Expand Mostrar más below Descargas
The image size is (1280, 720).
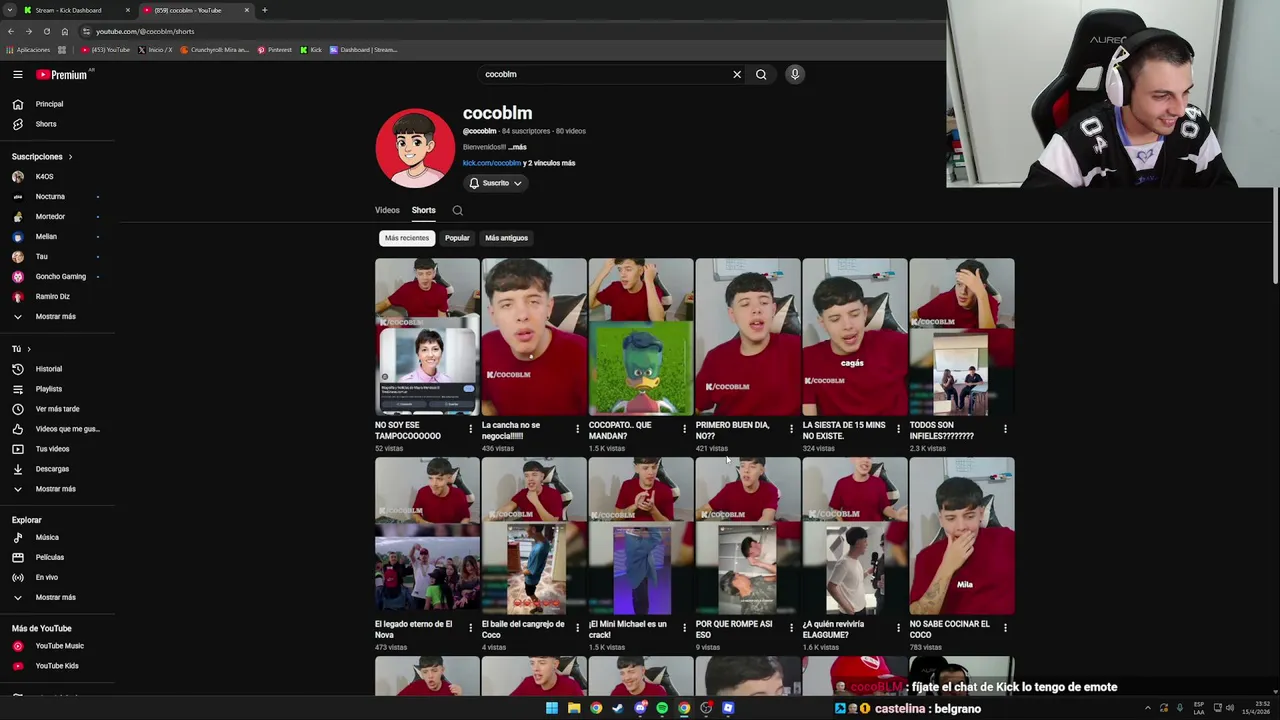tap(57, 489)
